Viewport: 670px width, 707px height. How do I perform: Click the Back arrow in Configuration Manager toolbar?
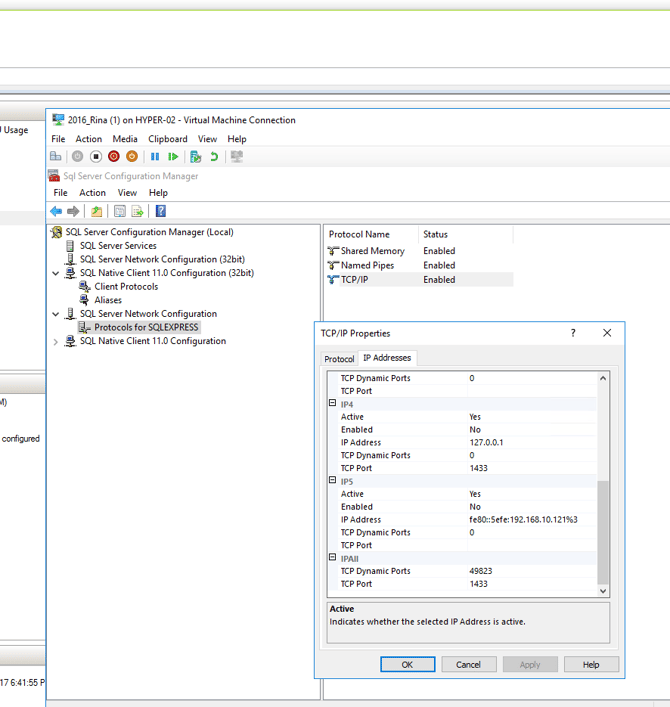pyautogui.click(x=56, y=211)
